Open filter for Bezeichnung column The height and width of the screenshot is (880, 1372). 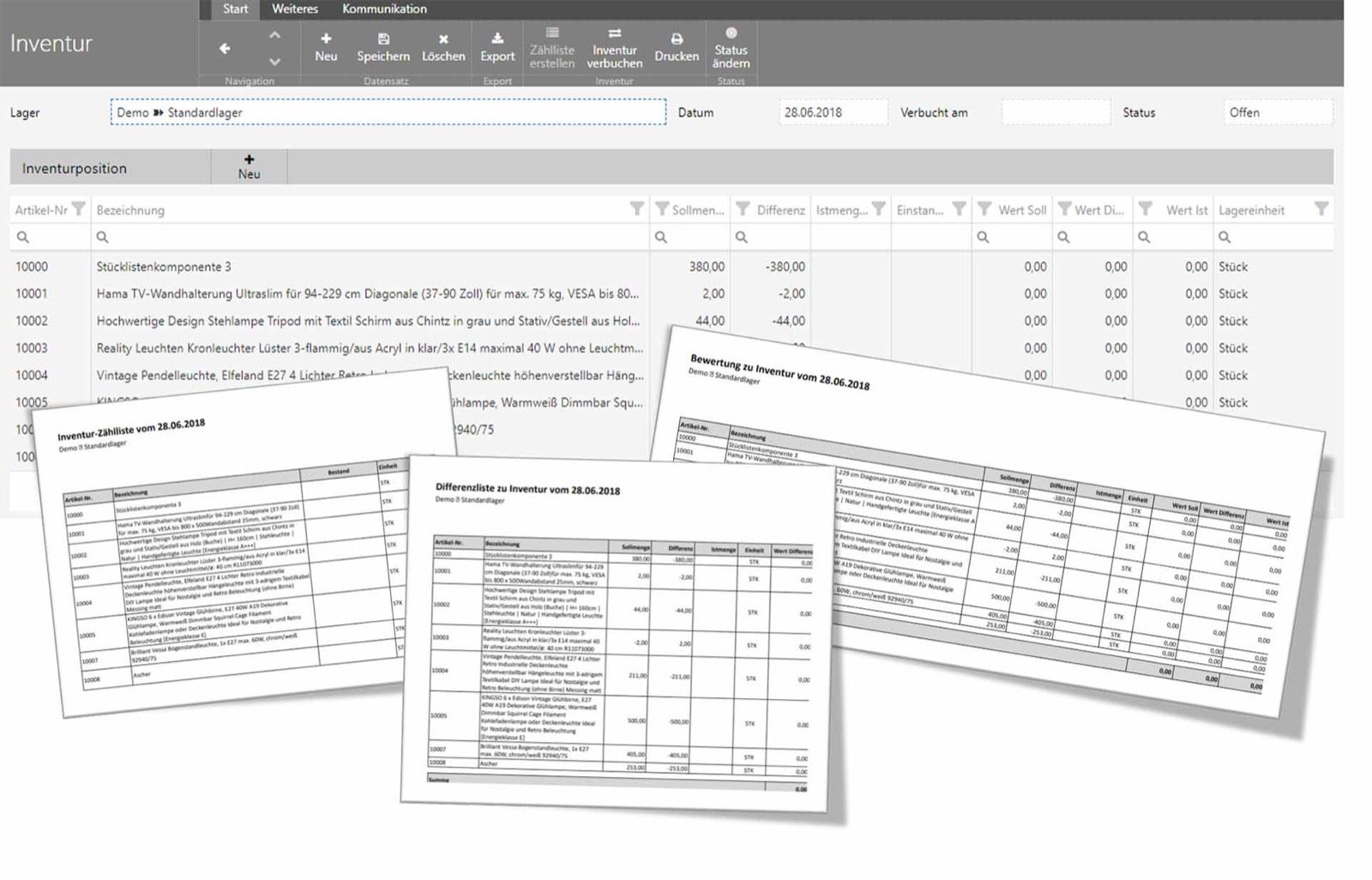tap(636, 209)
